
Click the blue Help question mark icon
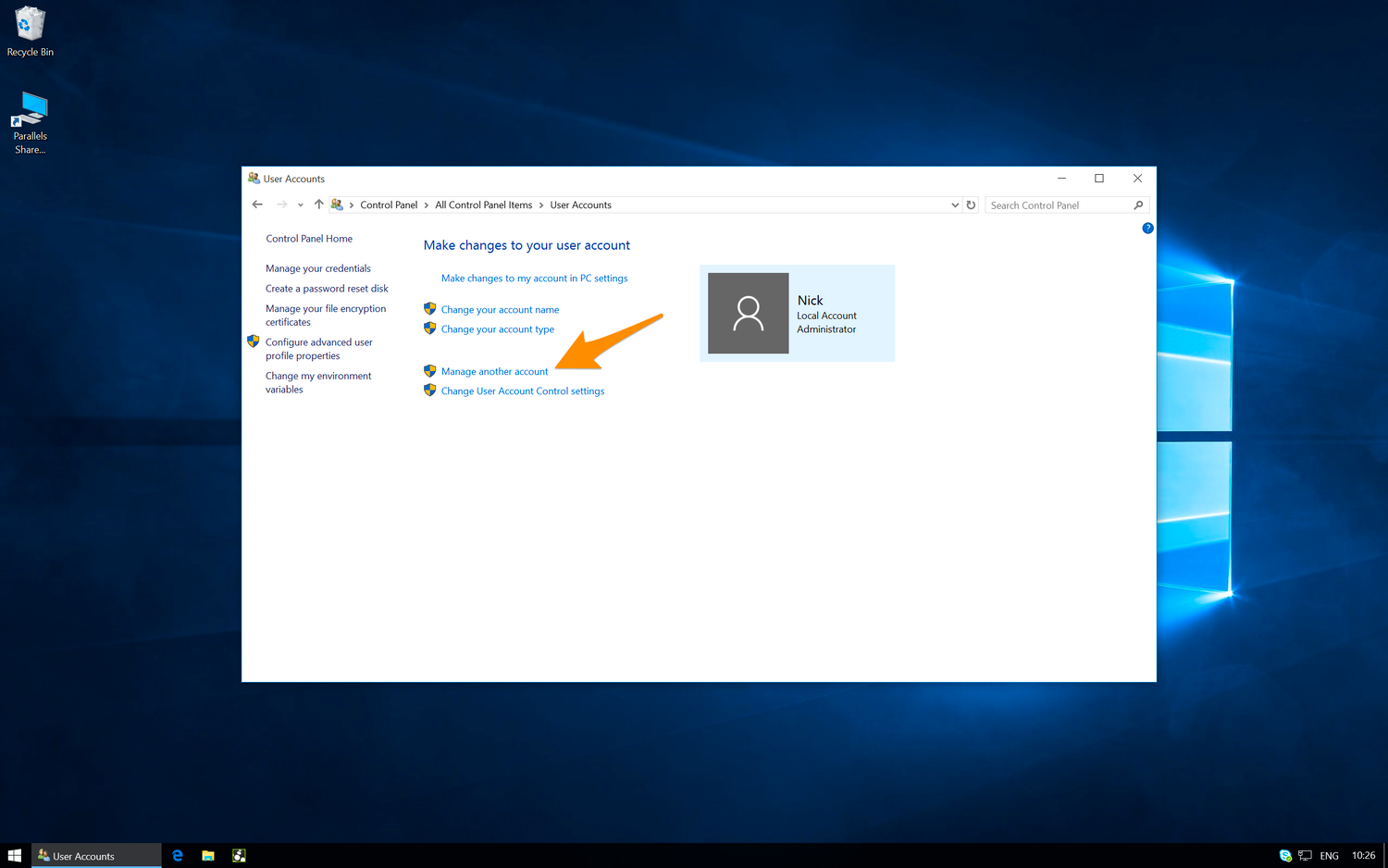tap(1147, 228)
